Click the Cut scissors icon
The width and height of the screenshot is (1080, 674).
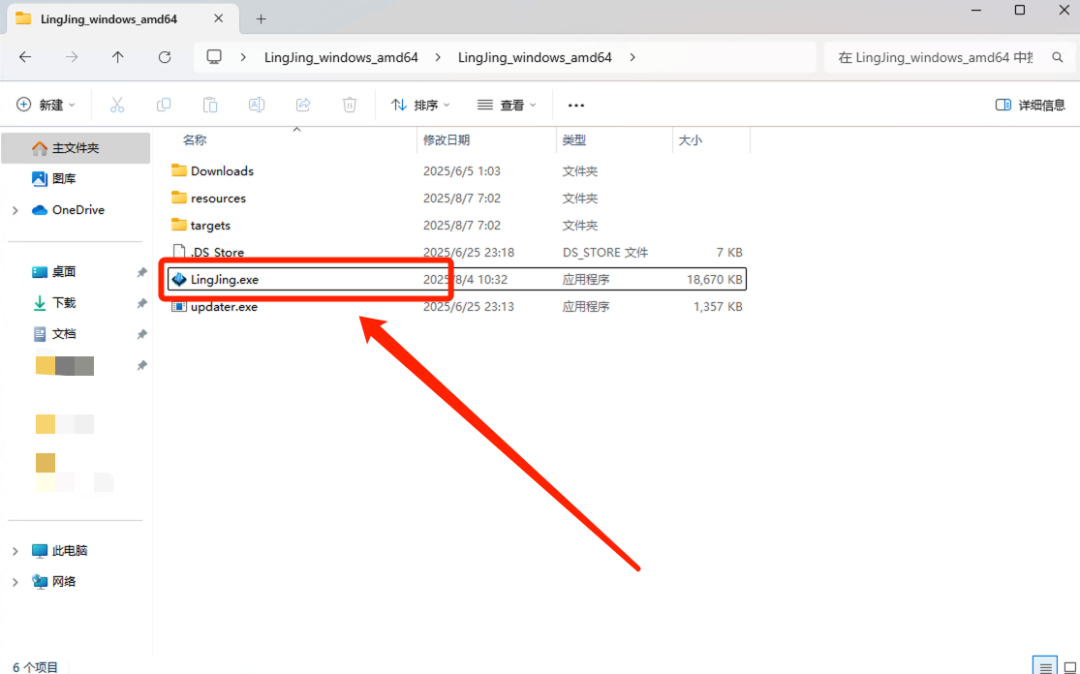click(x=117, y=105)
